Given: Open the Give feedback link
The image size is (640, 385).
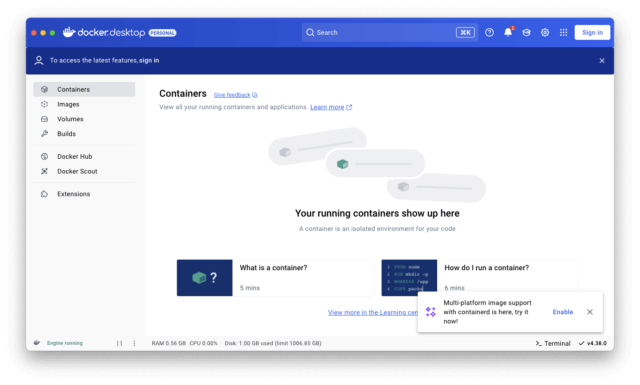Looking at the screenshot, I should 236,95.
